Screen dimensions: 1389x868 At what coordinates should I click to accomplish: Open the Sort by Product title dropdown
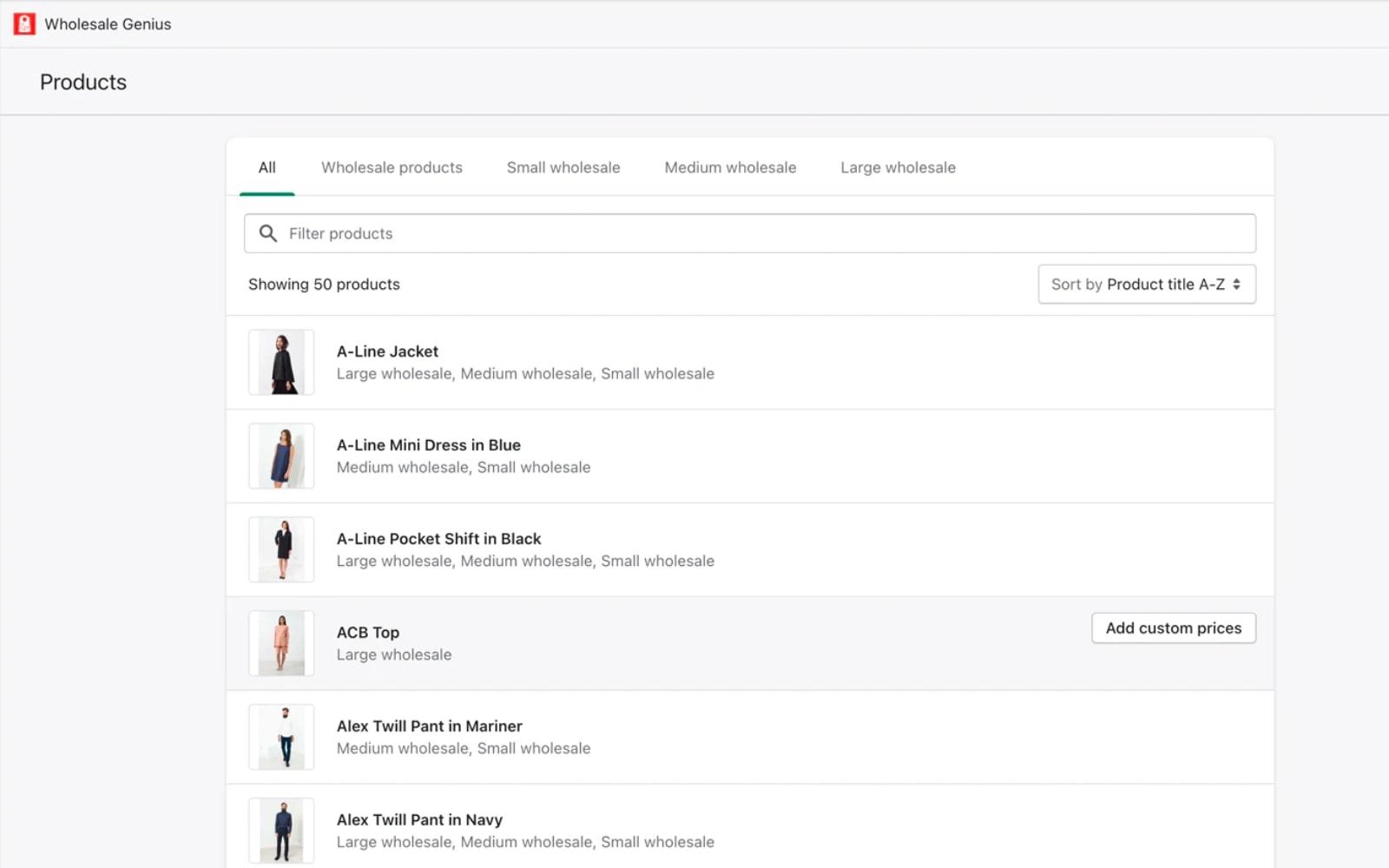pyautogui.click(x=1147, y=284)
